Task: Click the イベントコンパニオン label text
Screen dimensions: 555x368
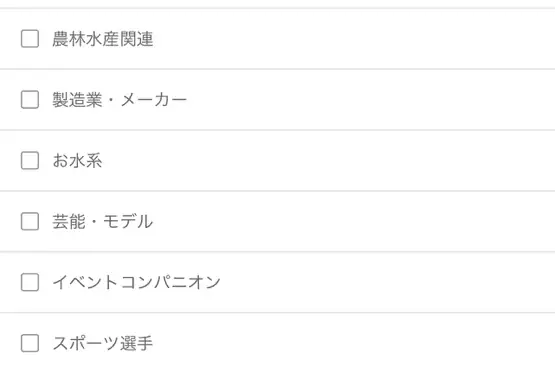Action: pos(137,282)
